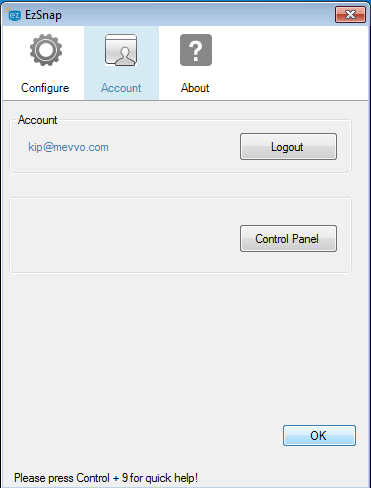
Task: Close the EzSnap window
Action: click(x=350, y=15)
